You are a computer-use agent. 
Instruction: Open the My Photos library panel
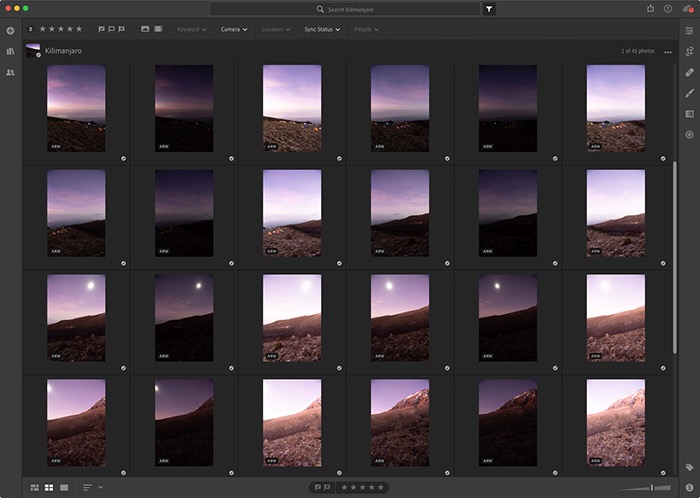pos(10,51)
